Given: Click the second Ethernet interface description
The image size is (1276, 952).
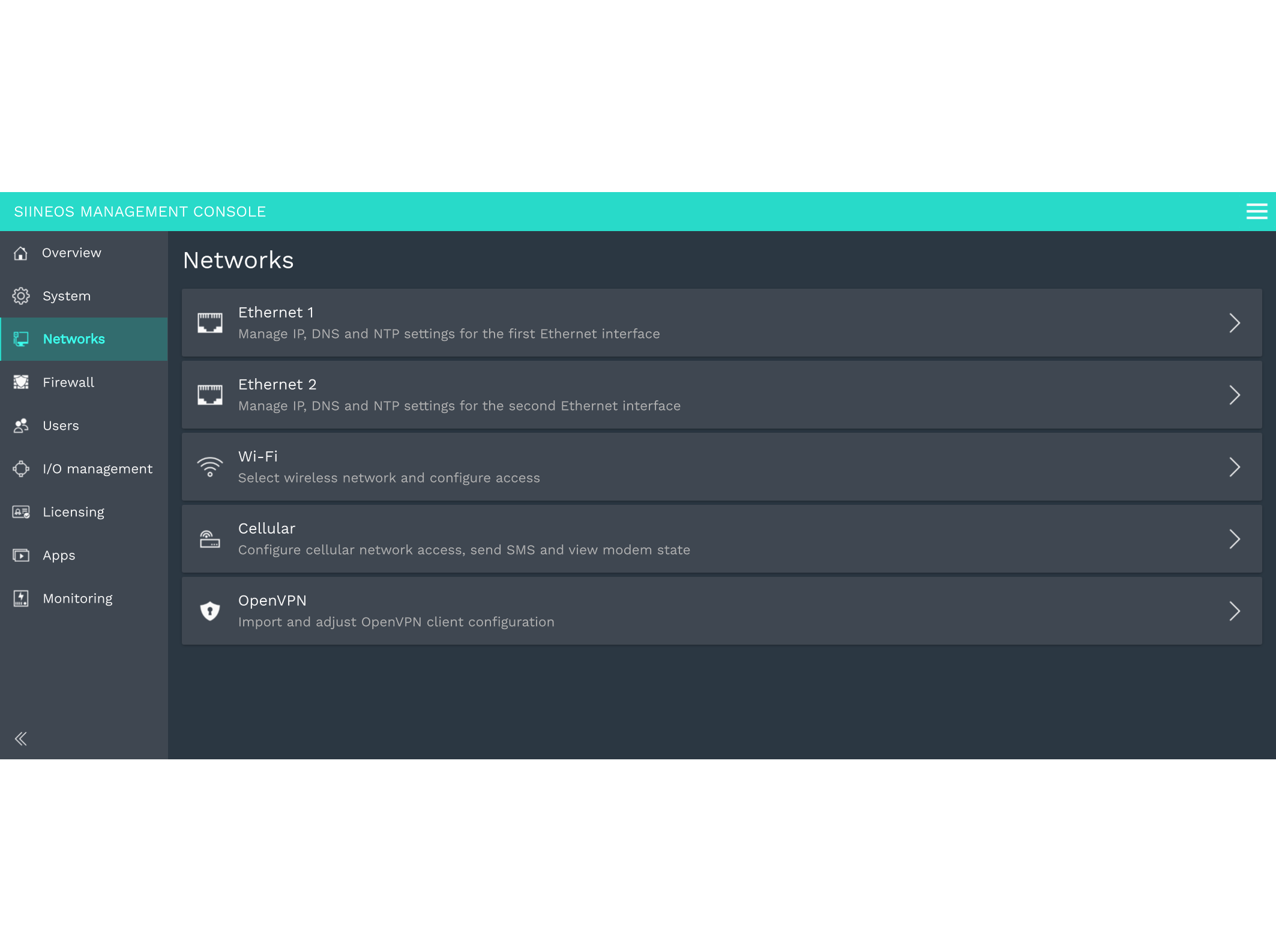Looking at the screenshot, I should [459, 406].
